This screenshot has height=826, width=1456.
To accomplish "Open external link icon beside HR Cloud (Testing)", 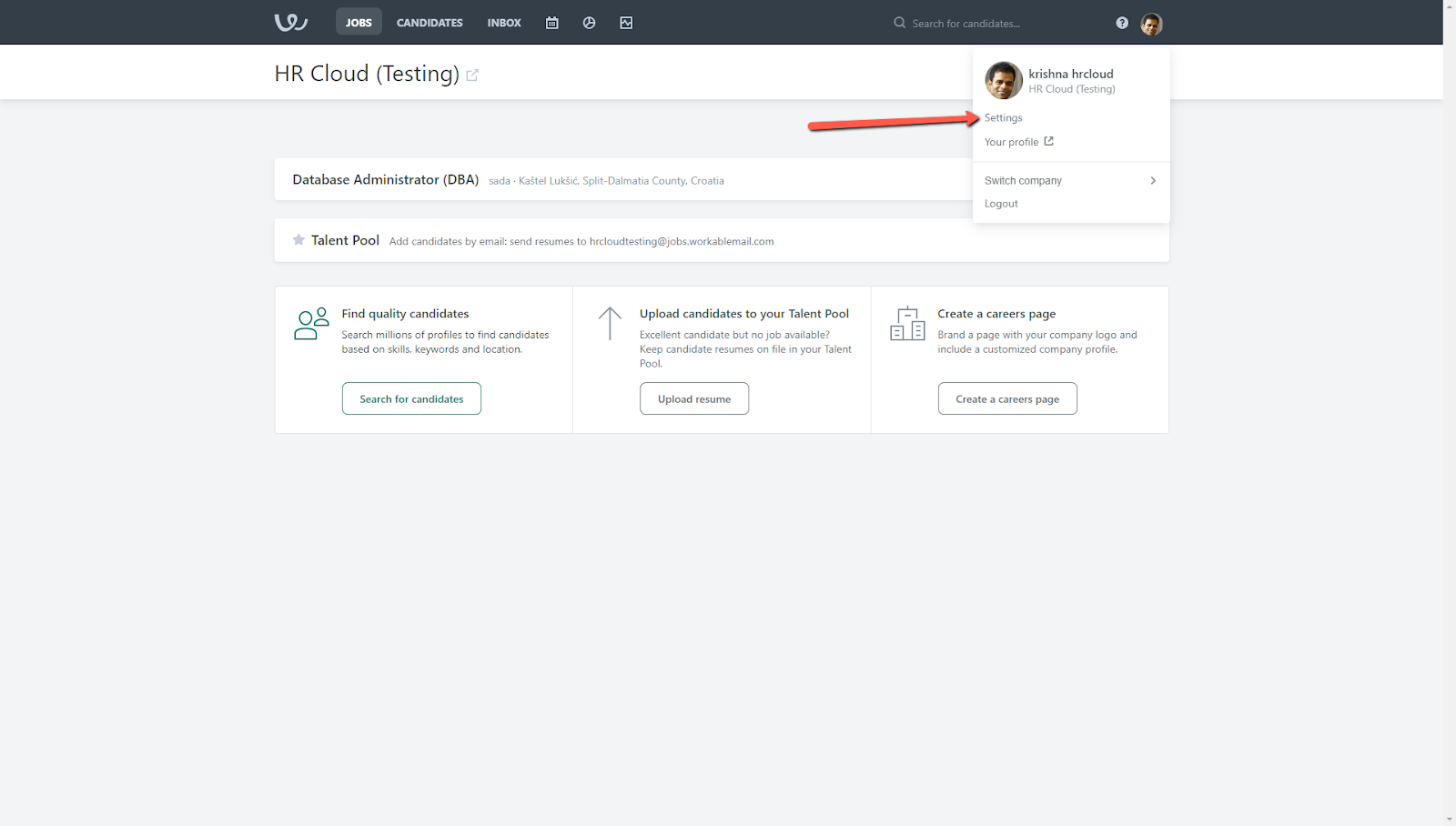I will pos(472,75).
